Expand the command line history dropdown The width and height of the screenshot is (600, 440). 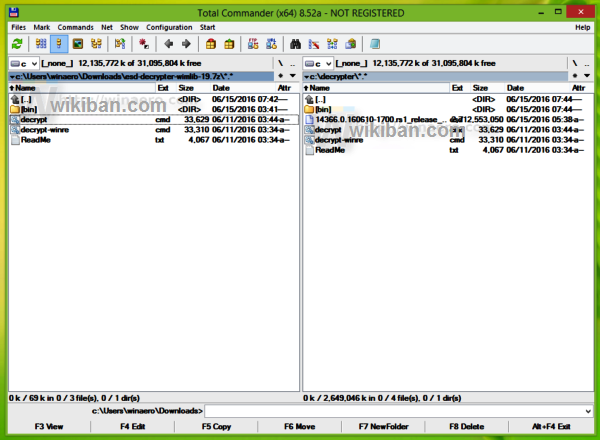point(588,411)
